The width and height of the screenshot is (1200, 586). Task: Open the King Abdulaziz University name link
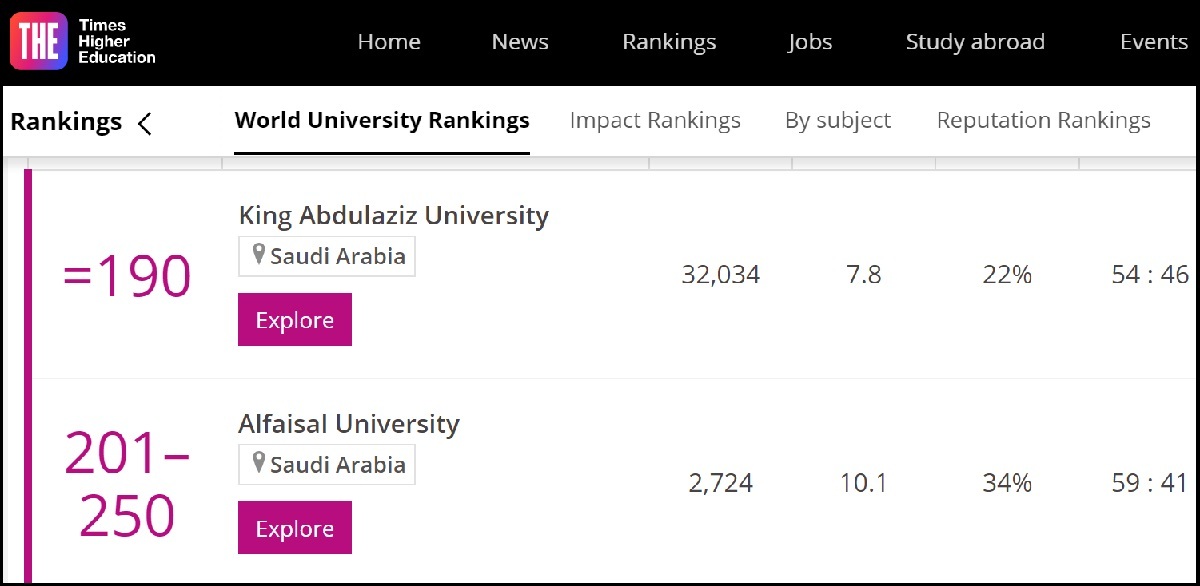pos(393,215)
